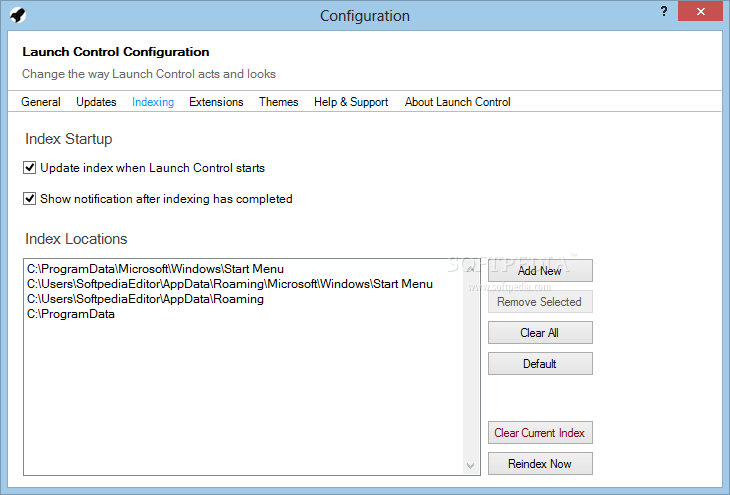Close the Configuration window
The image size is (730, 495).
tap(700, 12)
